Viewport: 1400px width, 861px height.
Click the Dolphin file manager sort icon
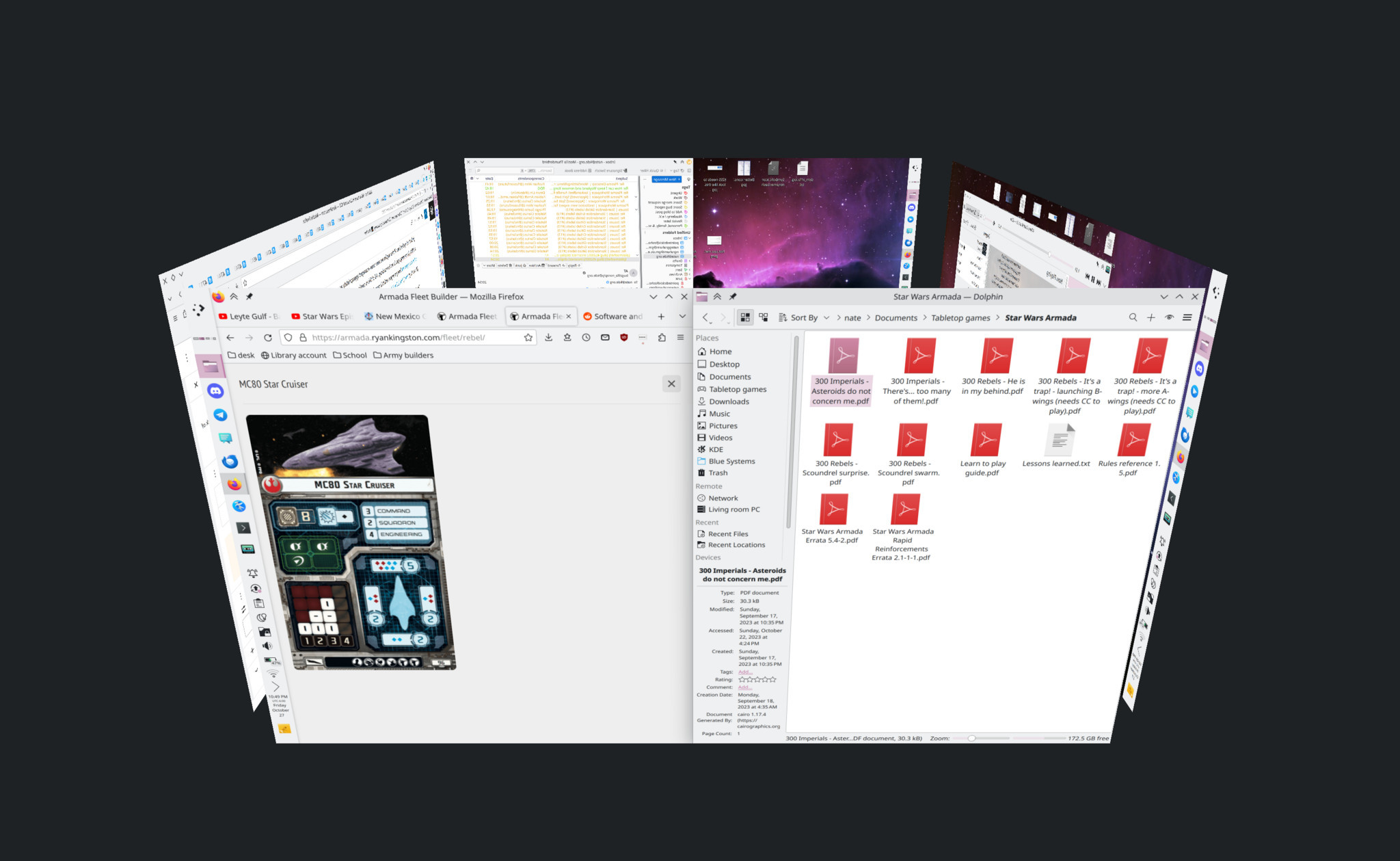click(x=781, y=318)
